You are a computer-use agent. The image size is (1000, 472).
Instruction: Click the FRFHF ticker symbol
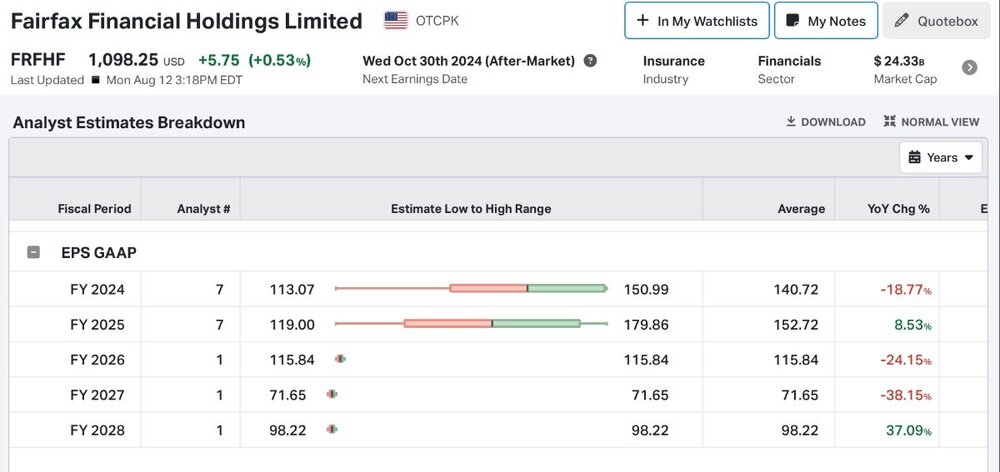(38, 60)
